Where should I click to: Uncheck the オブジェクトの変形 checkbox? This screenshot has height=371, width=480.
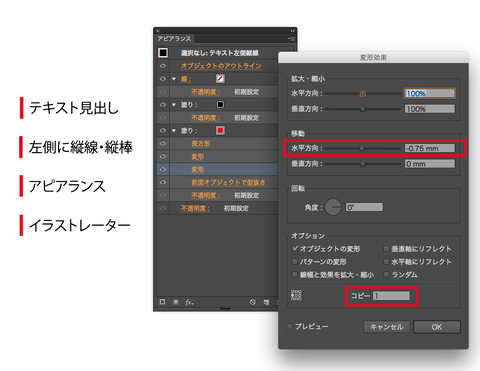[x=295, y=248]
